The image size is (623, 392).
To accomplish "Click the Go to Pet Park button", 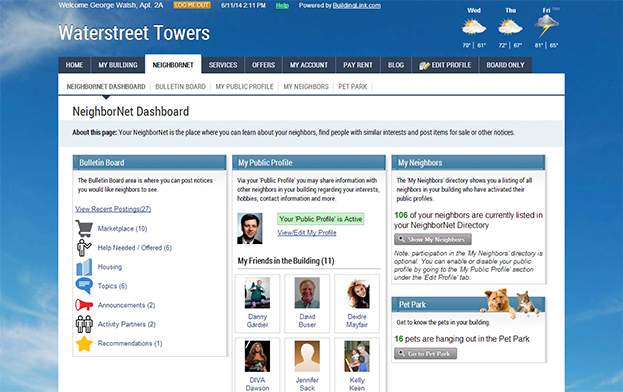I will tap(425, 353).
